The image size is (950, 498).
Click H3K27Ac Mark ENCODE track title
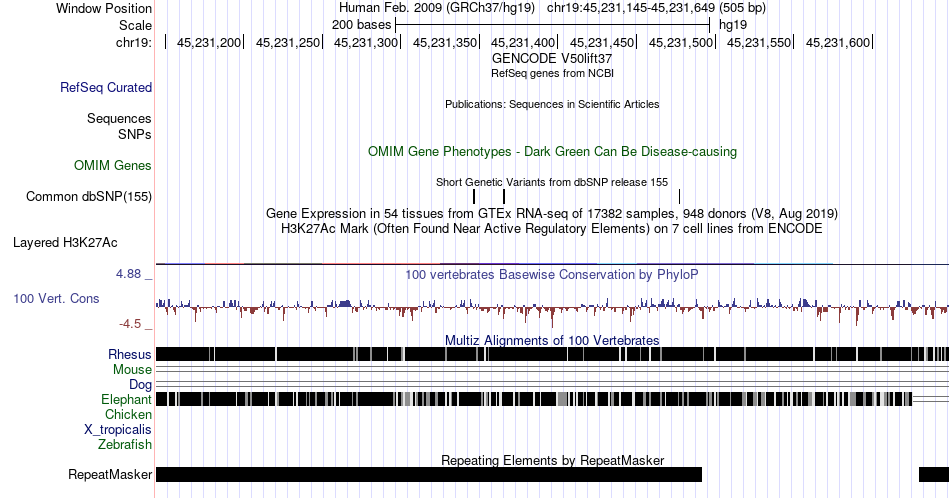(x=552, y=228)
